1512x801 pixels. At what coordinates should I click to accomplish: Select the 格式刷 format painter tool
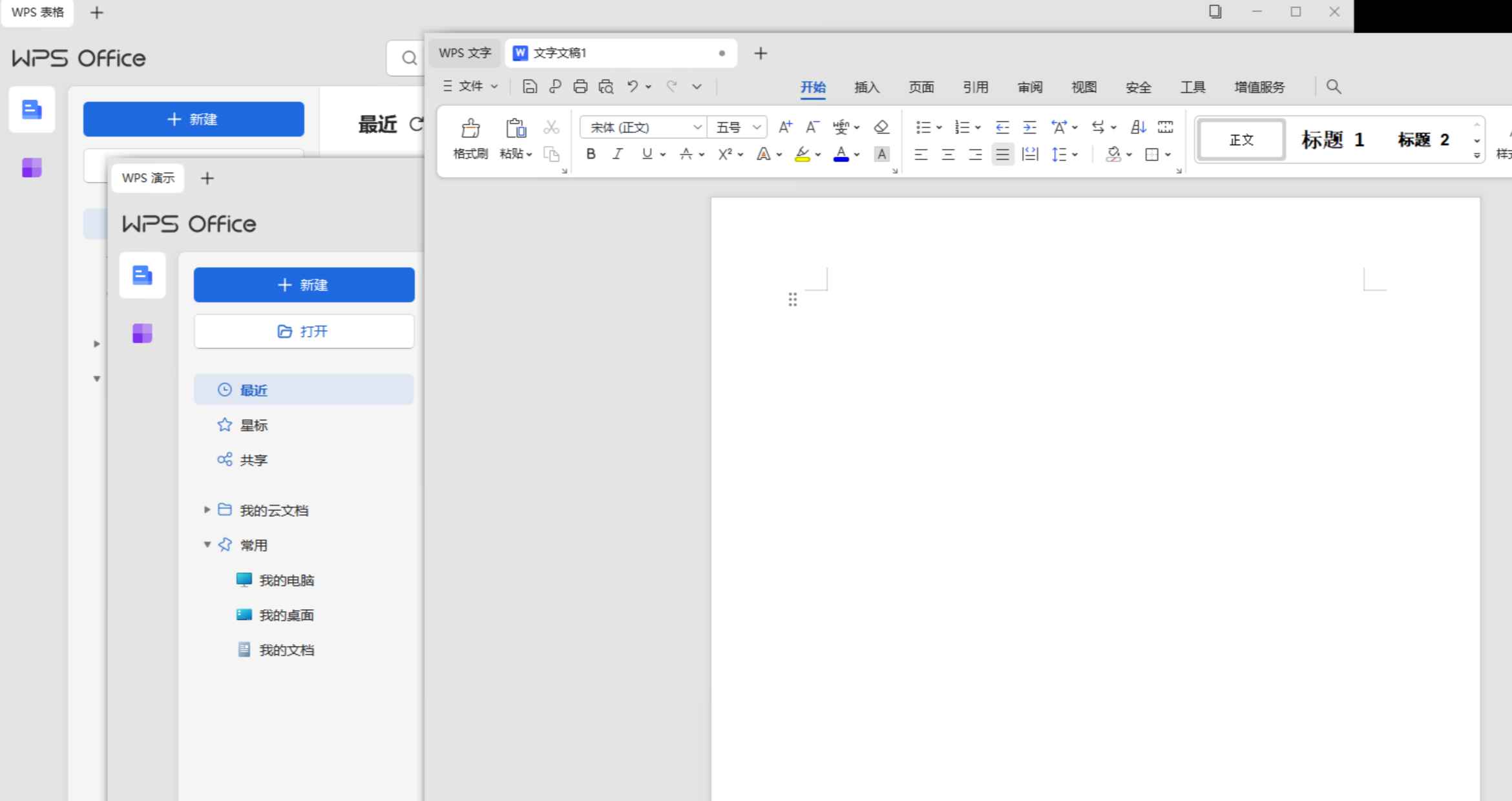coord(470,139)
